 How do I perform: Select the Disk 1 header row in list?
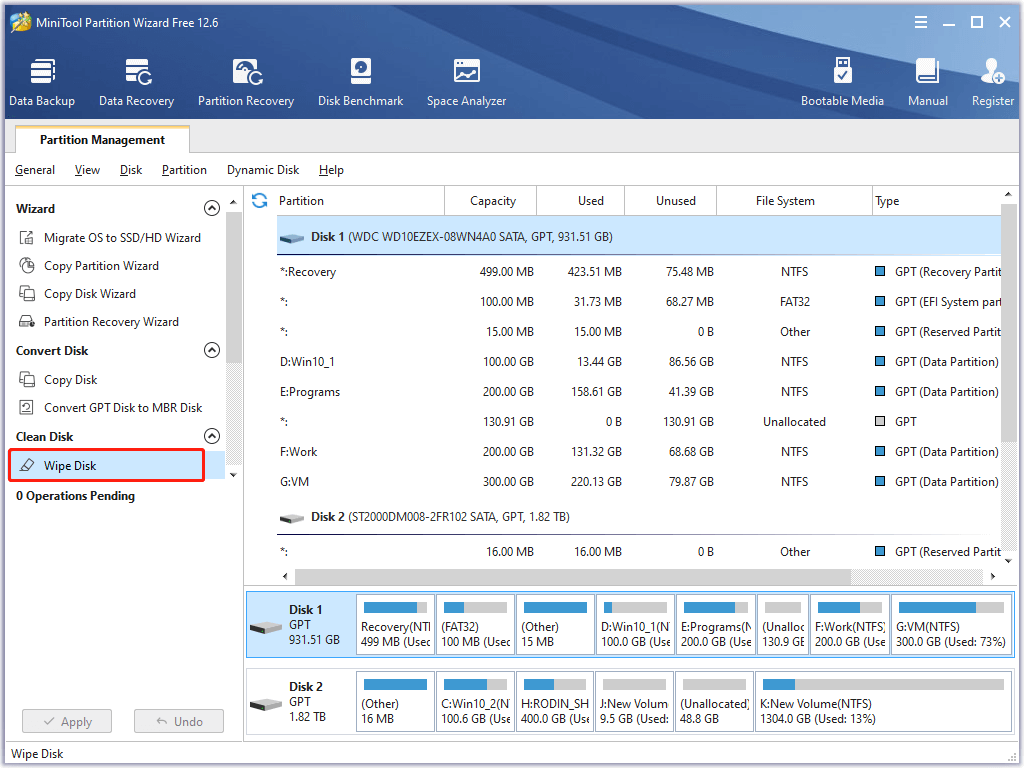pyautogui.click(x=639, y=236)
